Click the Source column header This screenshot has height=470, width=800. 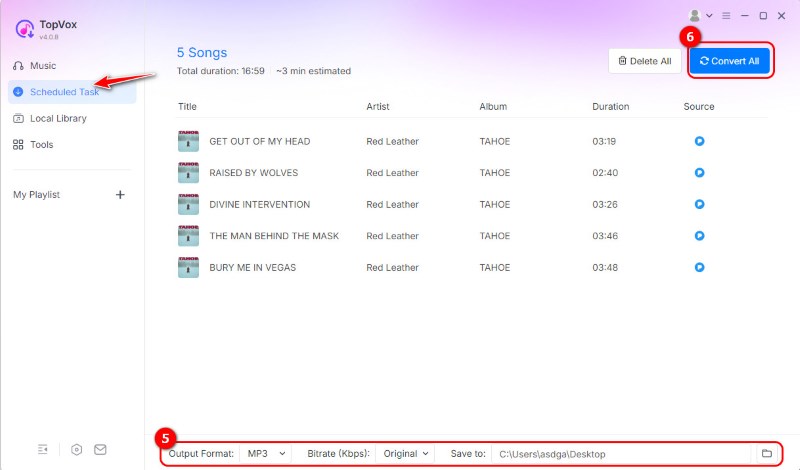coord(699,107)
